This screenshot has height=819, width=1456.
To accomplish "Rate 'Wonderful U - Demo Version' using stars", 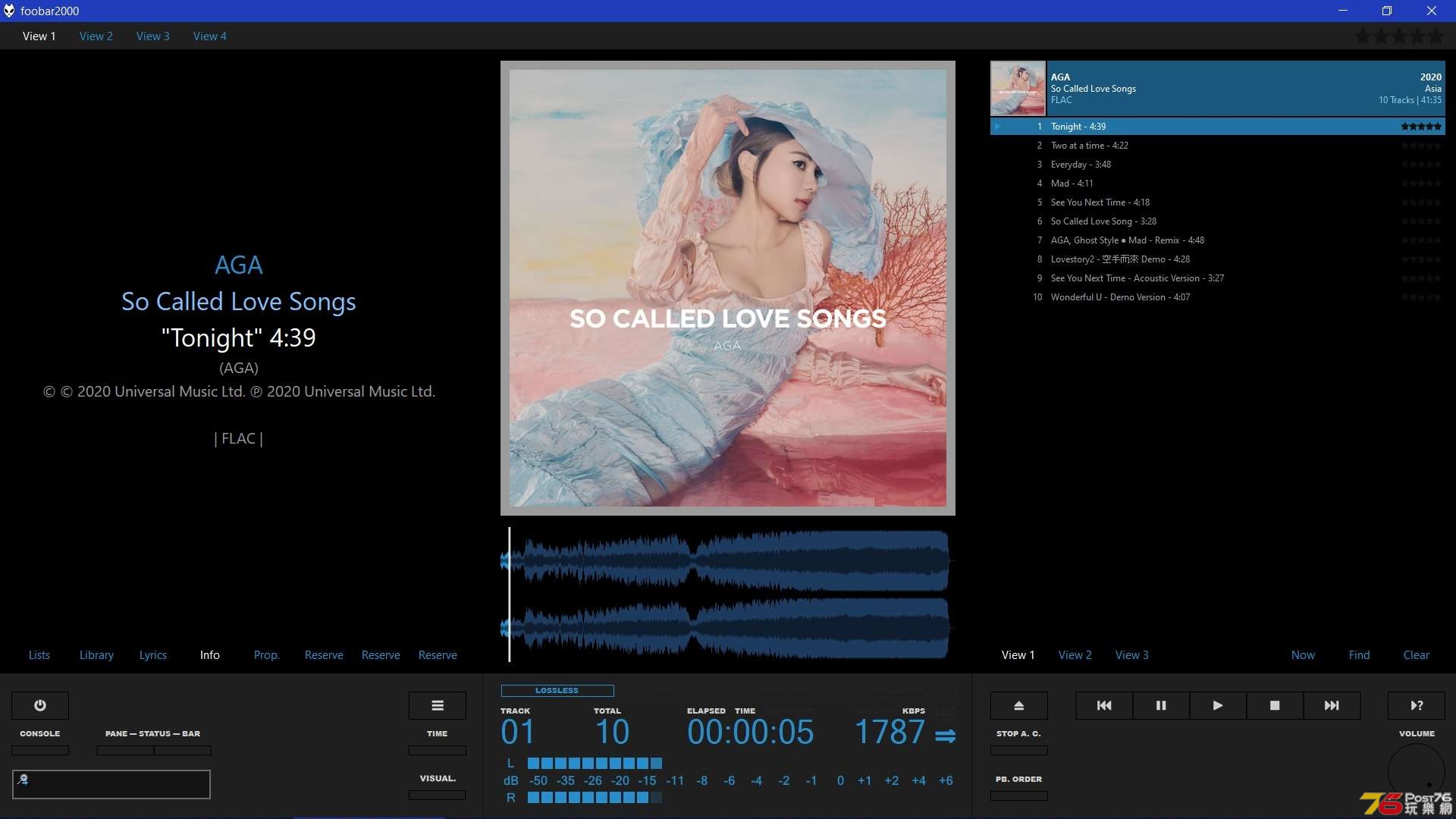I will point(1421,297).
